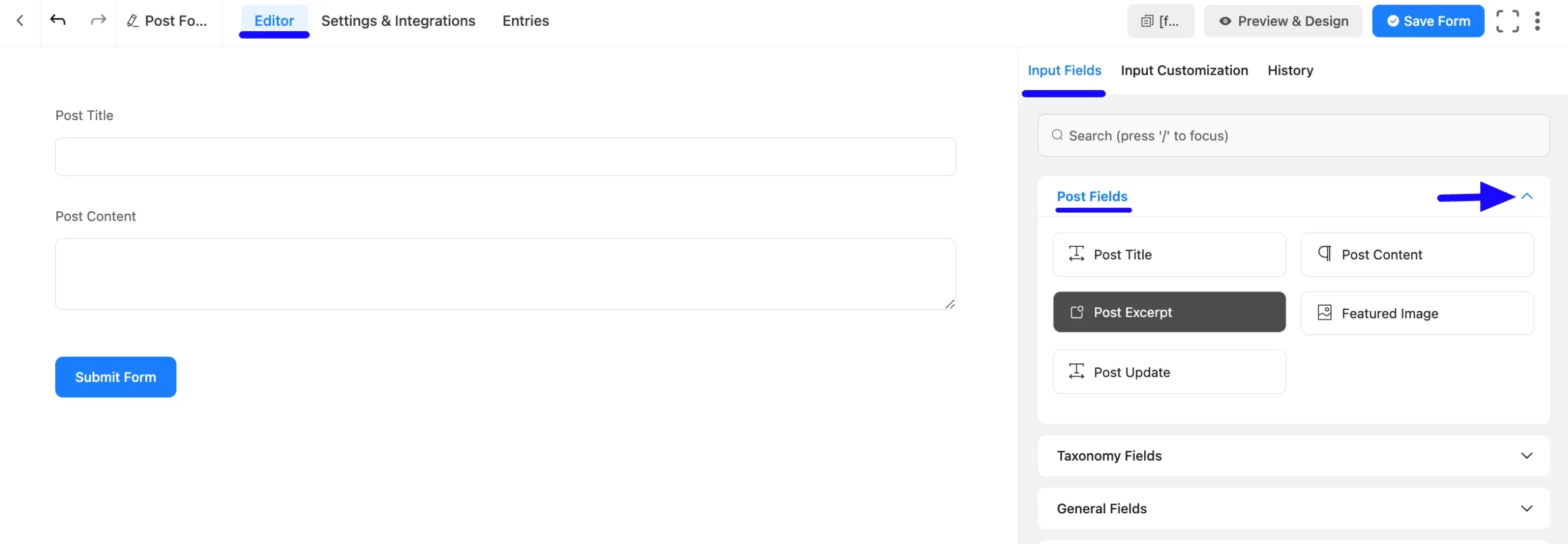This screenshot has height=544, width=1568.
Task: Open Preview & Design
Action: coord(1283,21)
